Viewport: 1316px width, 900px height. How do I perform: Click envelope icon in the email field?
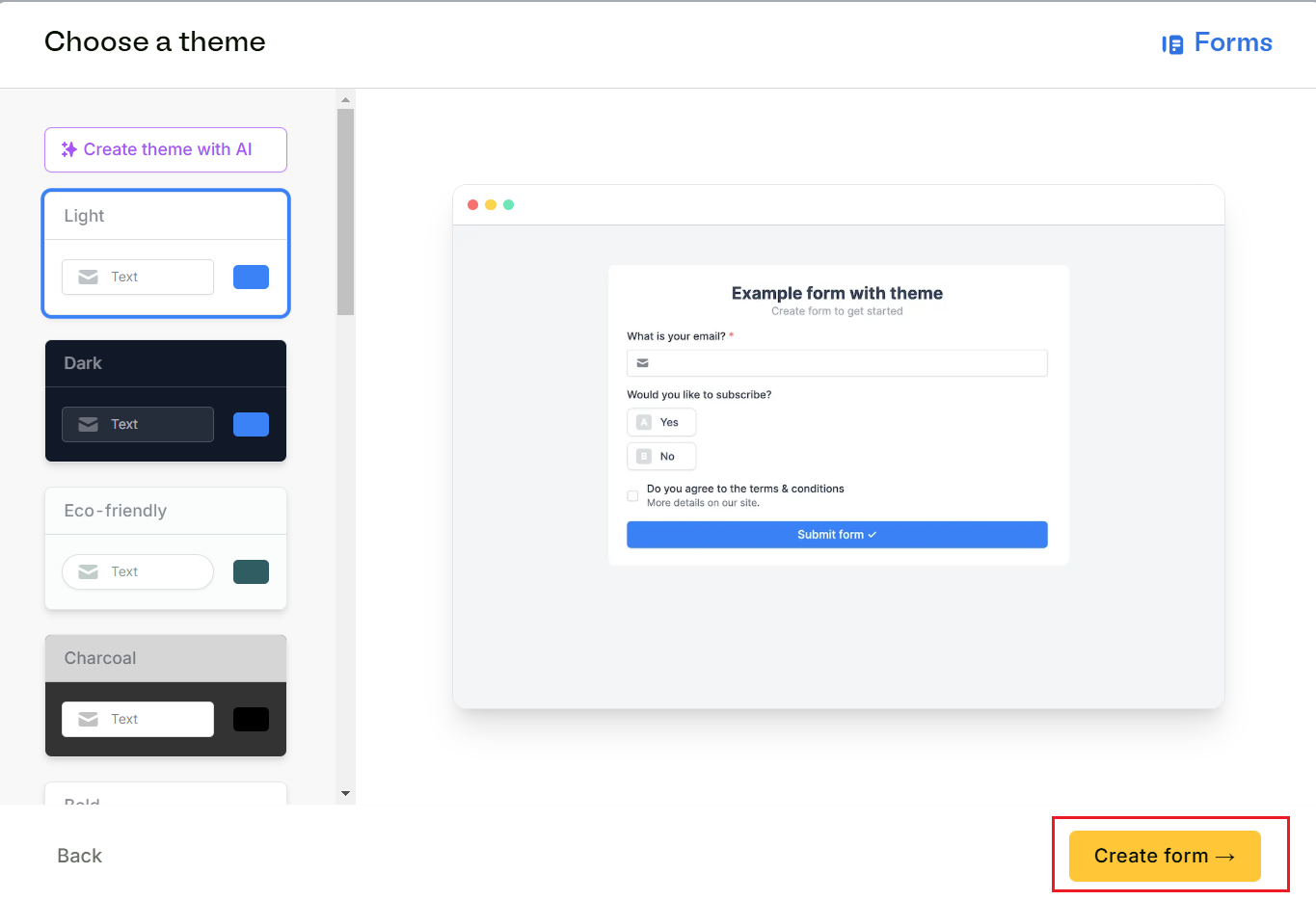tap(643, 363)
